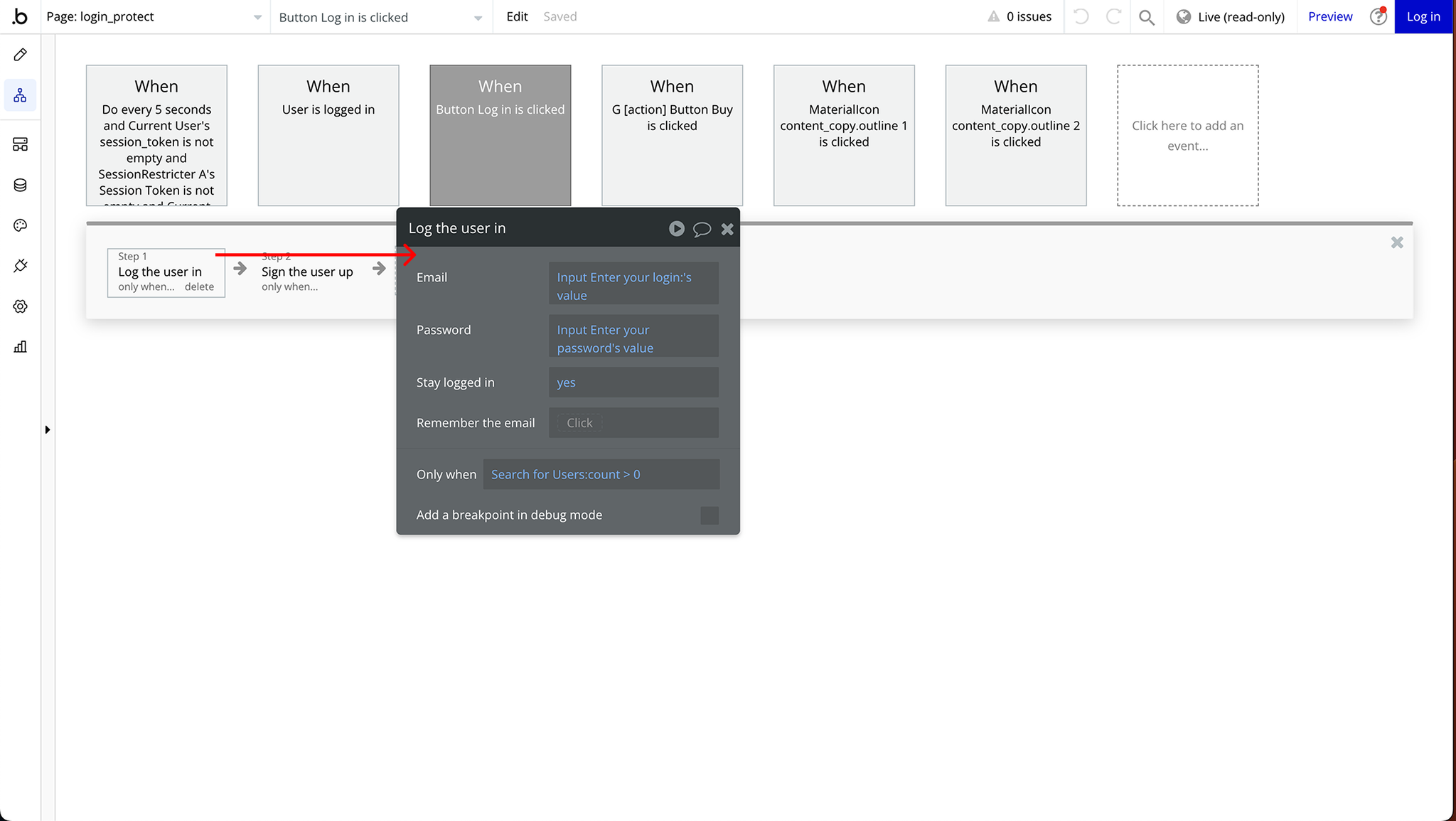Viewport: 1456px width, 821px height.
Task: Close the Log the user in dialog
Action: (x=728, y=228)
